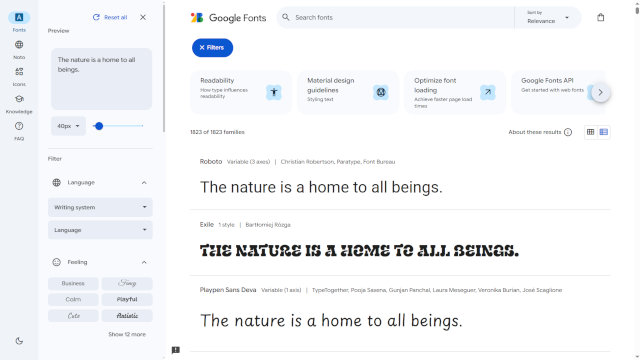Click the Language globe icon

pyautogui.click(x=57, y=182)
